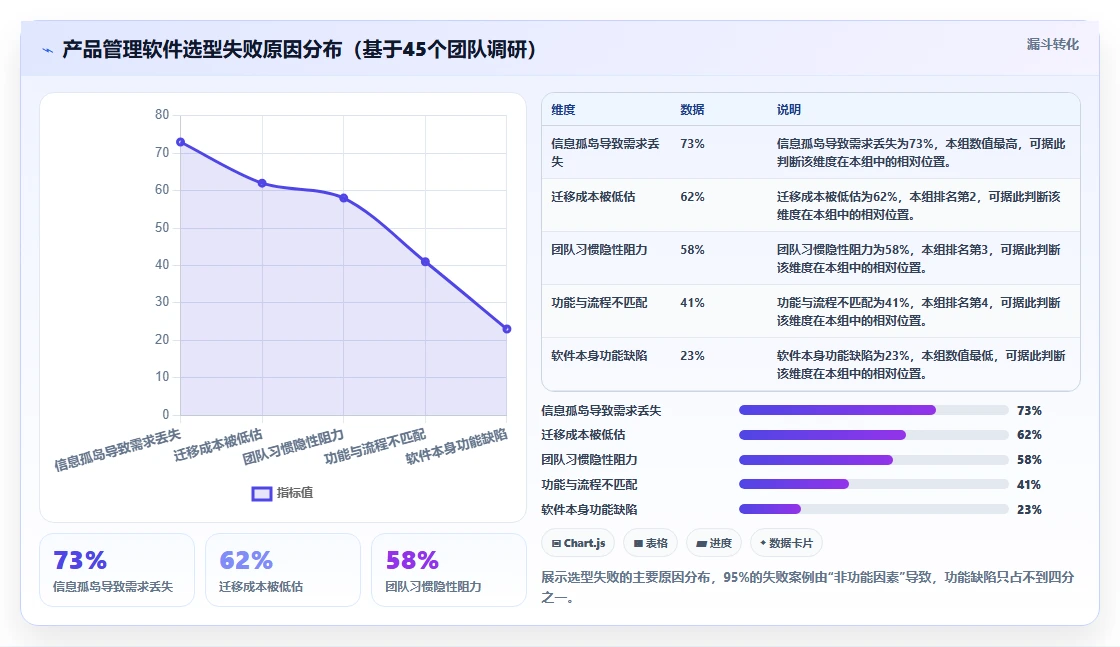Click the table cell showing 62%
This screenshot has height=647, width=1120.
click(x=692, y=197)
